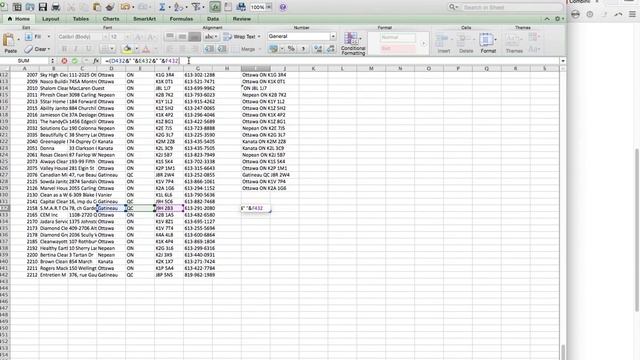Click the Font color letter A icon
The height and width of the screenshot is (360, 640).
pyautogui.click(x=146, y=49)
